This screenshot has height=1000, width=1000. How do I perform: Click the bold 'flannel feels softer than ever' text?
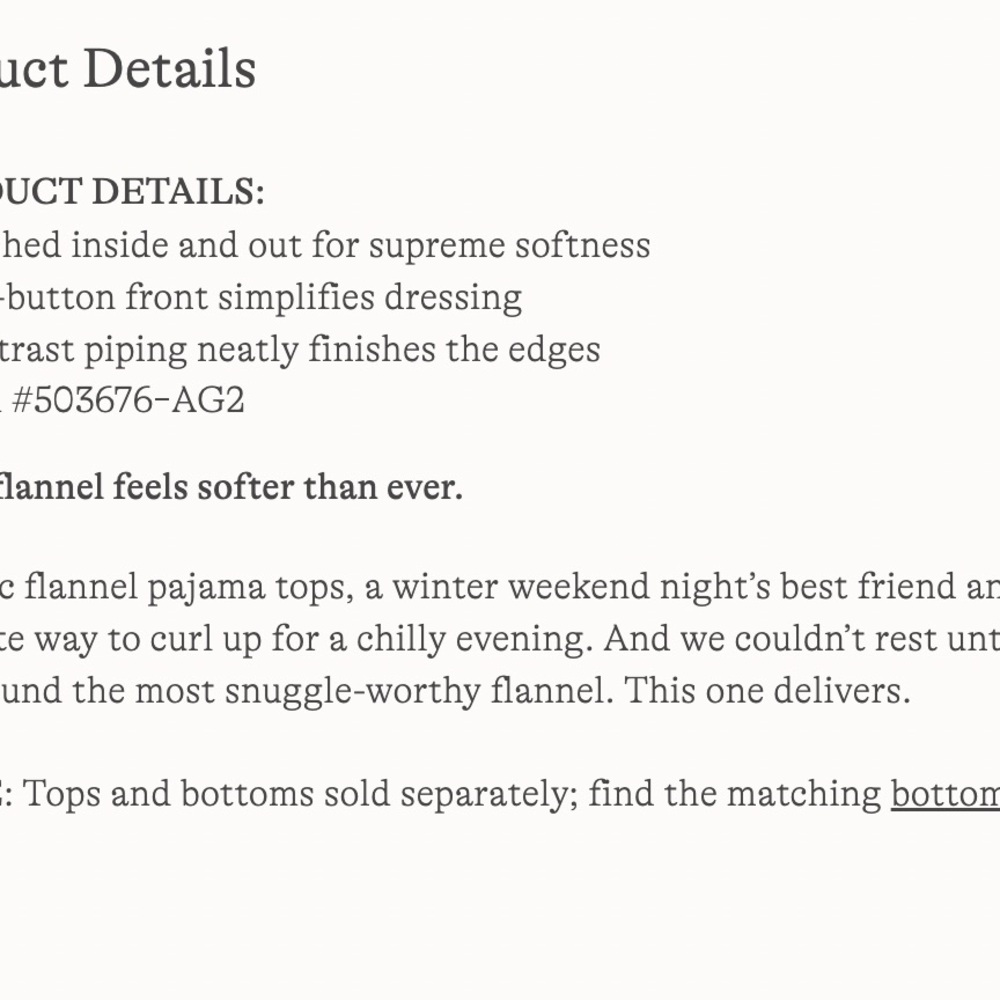[231, 488]
